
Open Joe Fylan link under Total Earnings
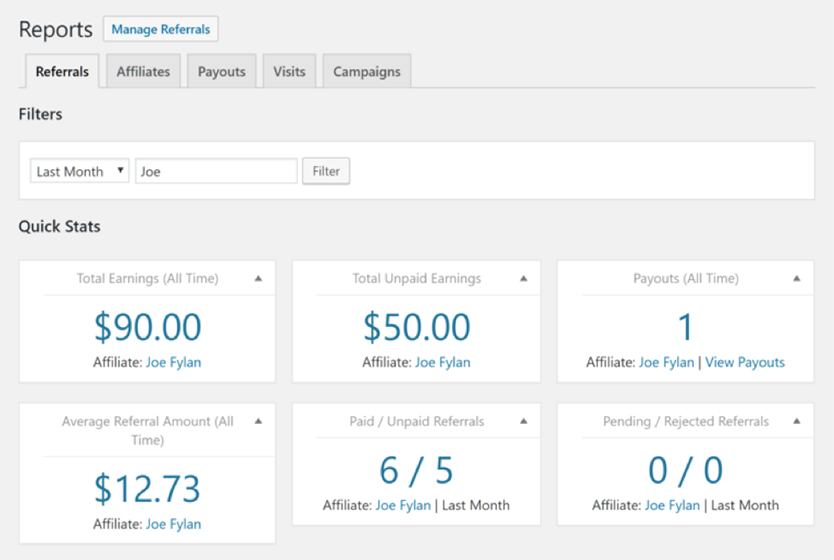pyautogui.click(x=173, y=362)
